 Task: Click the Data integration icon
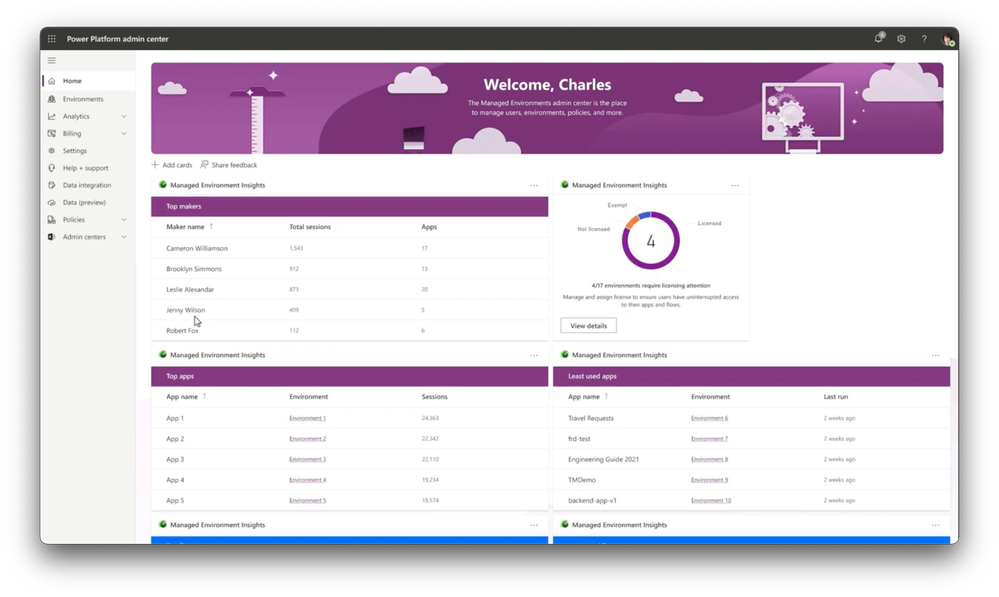pos(52,185)
